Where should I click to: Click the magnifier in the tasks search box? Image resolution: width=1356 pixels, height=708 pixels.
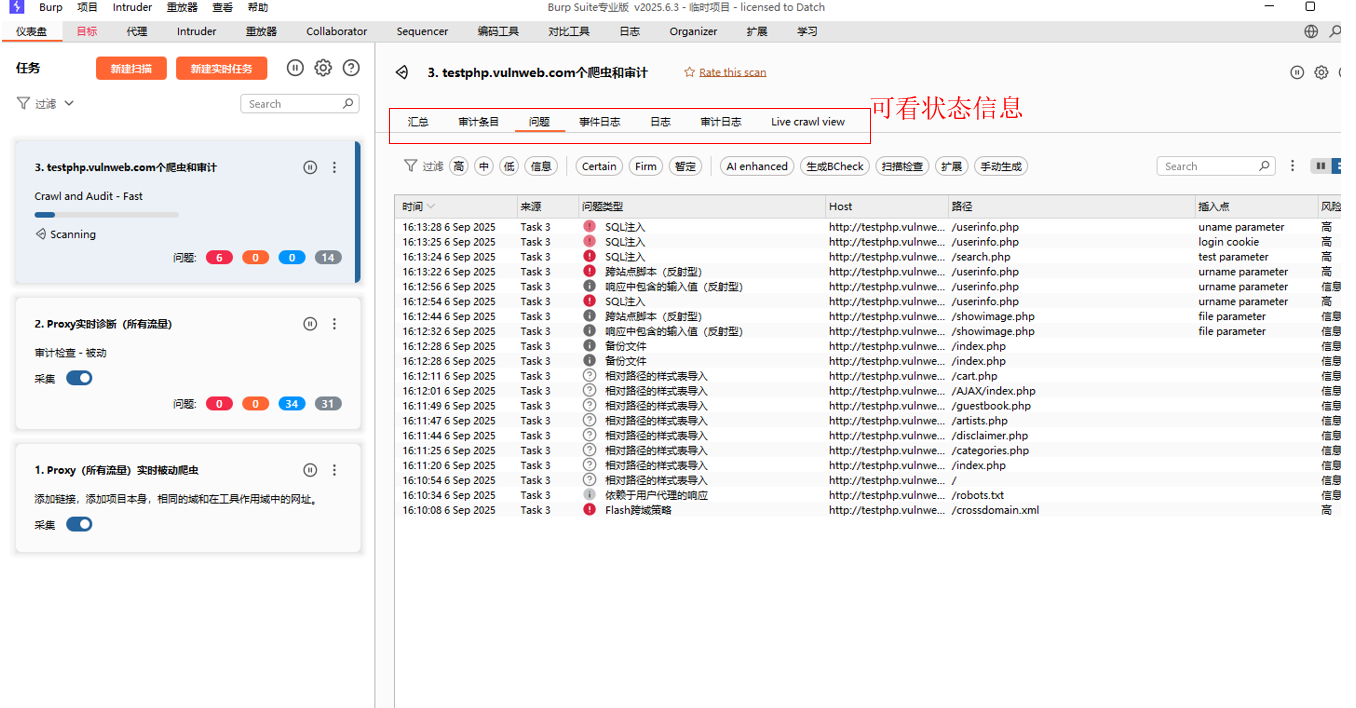tap(348, 103)
